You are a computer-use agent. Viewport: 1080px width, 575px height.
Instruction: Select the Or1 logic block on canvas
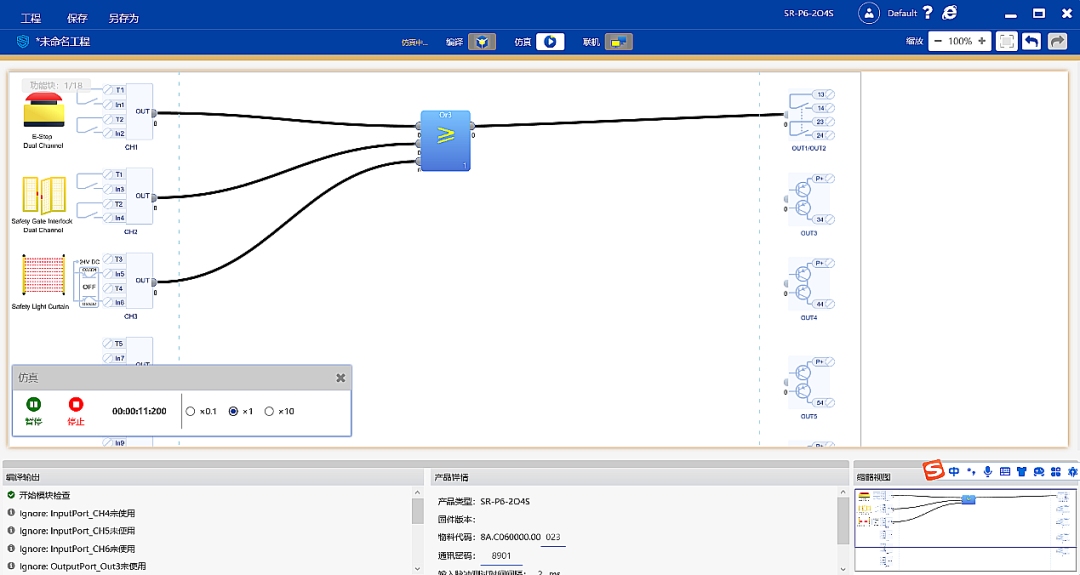tap(445, 141)
